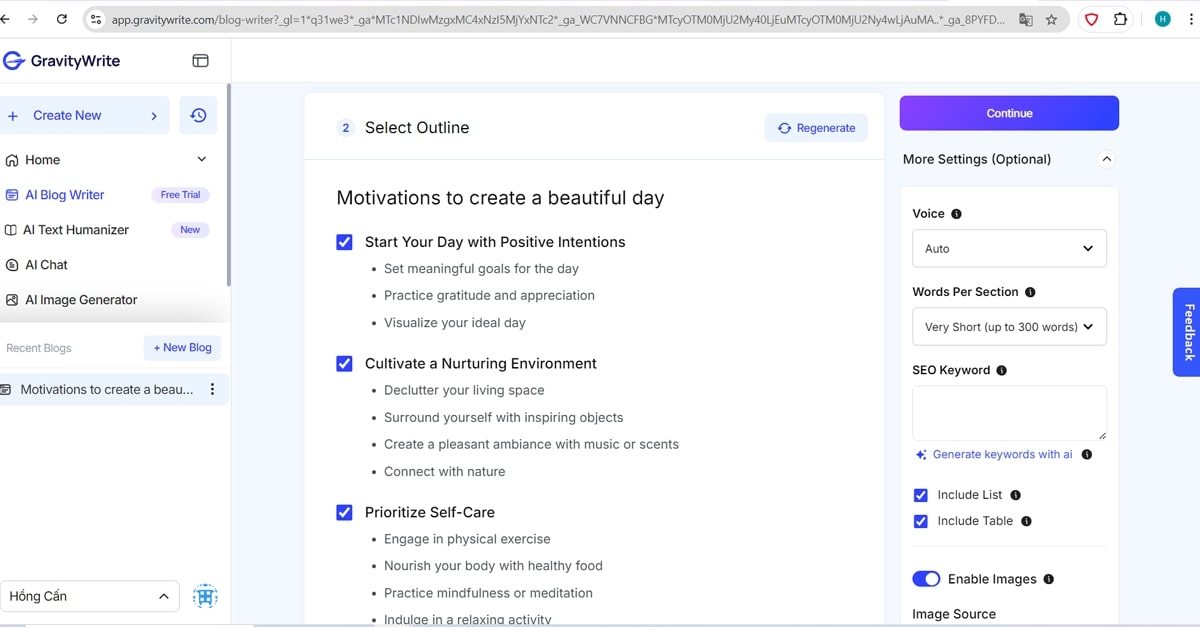
Task: Click into the SEO Keyword text box
Action: (1008, 413)
